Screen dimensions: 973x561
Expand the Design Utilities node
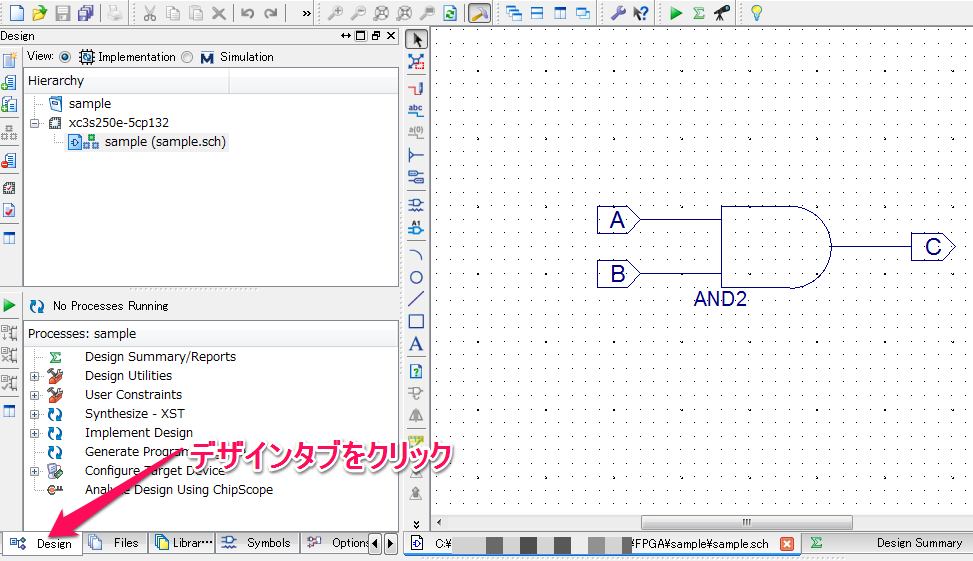pyautogui.click(x=35, y=376)
